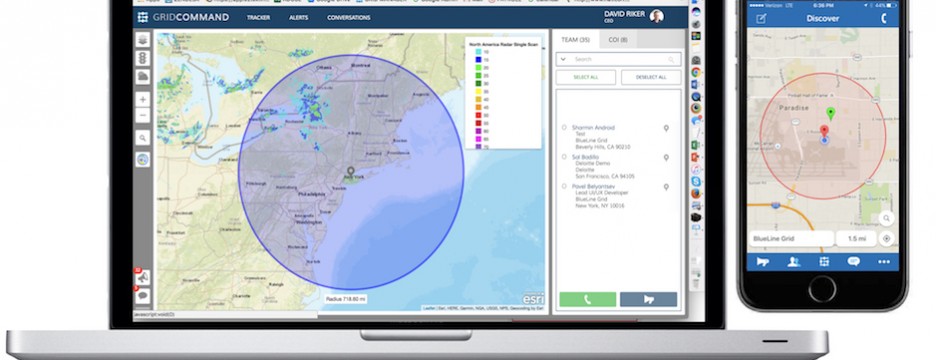Image resolution: width=936 pixels, height=360 pixels.
Task: Tap the phone call icon in Discover header
Action: 884,19
